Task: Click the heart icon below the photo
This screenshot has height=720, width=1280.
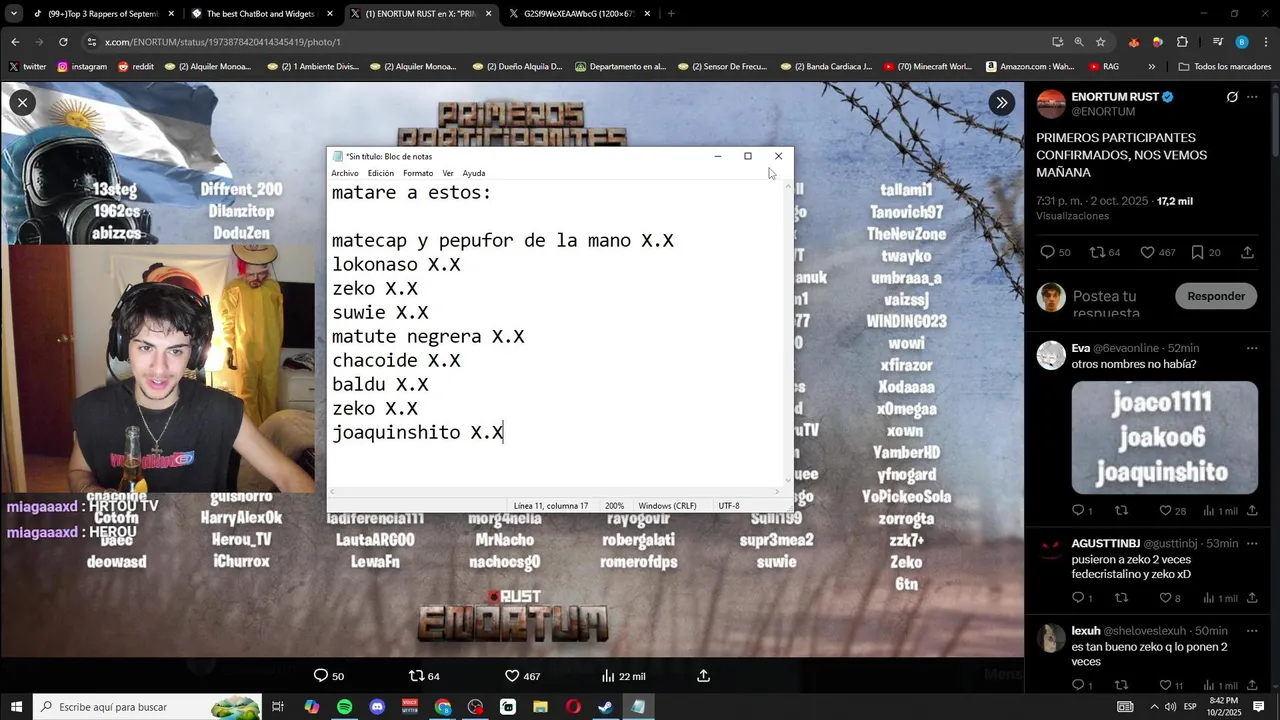Action: [x=512, y=676]
